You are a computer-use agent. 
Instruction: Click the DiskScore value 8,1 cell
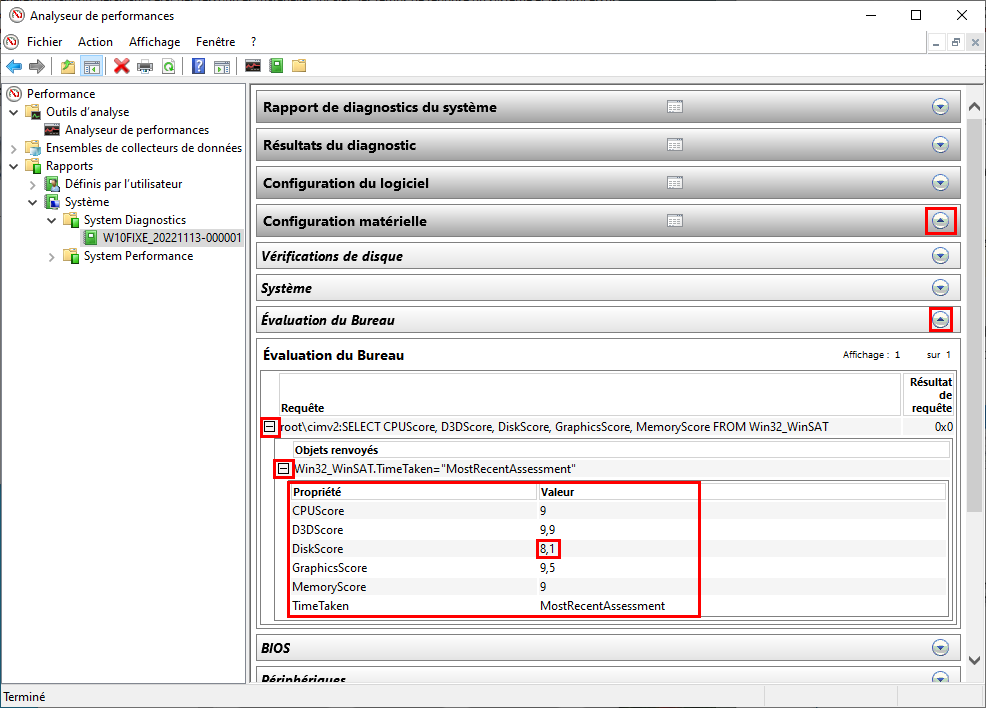[x=548, y=549]
